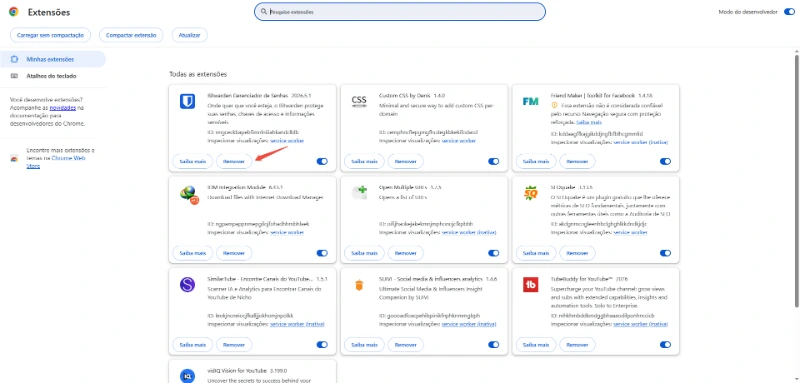Open Bitwarden service worker link
This screenshot has width=800, height=383.
pos(287,140)
